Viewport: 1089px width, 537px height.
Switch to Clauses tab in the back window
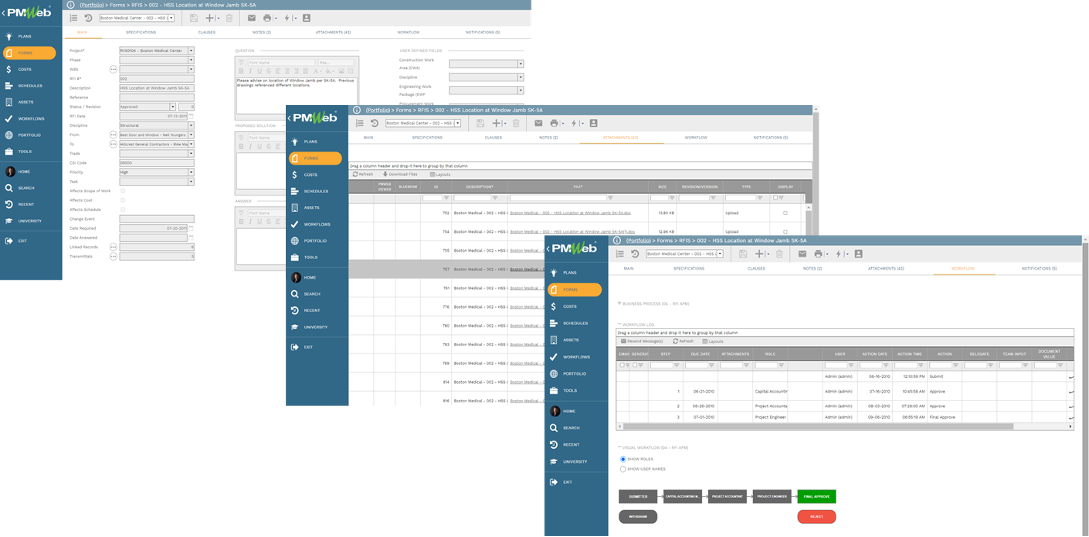tap(206, 32)
